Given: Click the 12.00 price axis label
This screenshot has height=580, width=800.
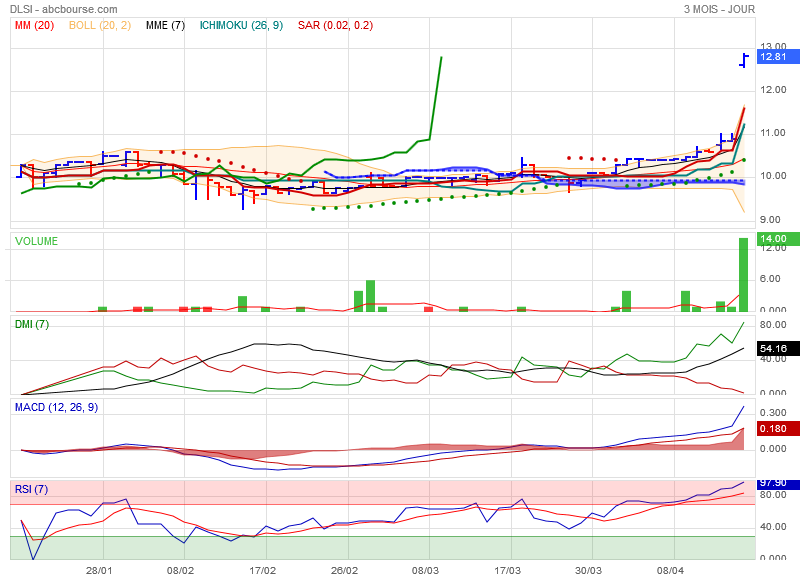Looking at the screenshot, I should coord(773,90).
